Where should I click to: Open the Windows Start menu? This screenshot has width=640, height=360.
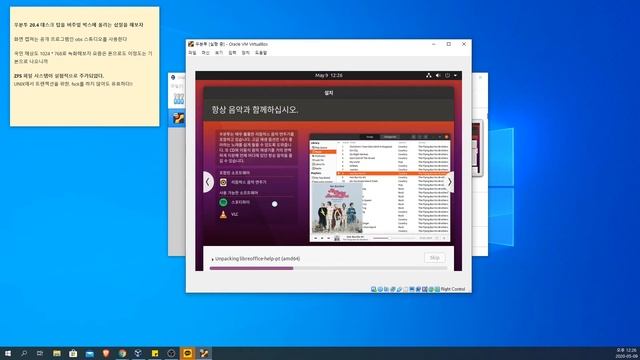tap(7, 353)
